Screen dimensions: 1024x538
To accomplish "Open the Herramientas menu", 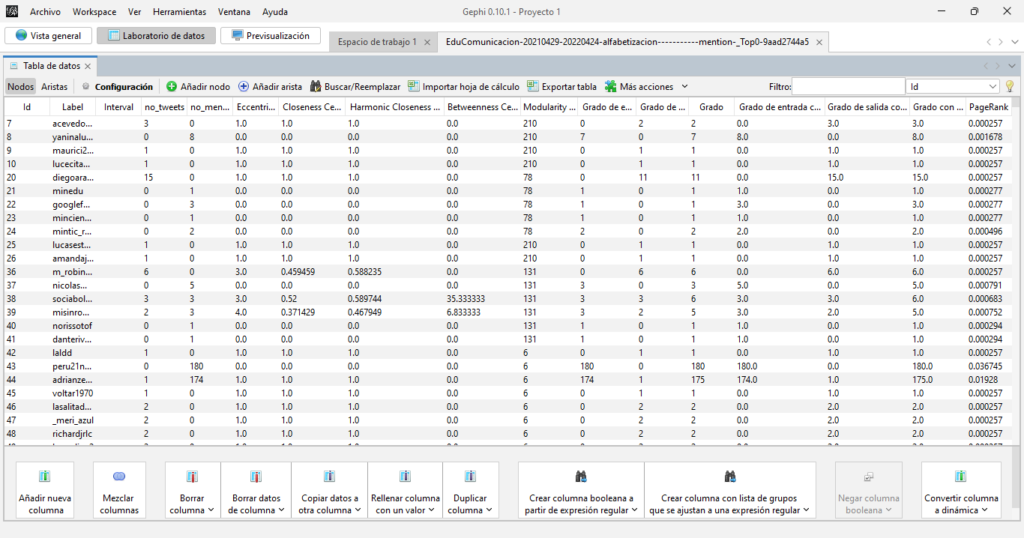I will (179, 12).
